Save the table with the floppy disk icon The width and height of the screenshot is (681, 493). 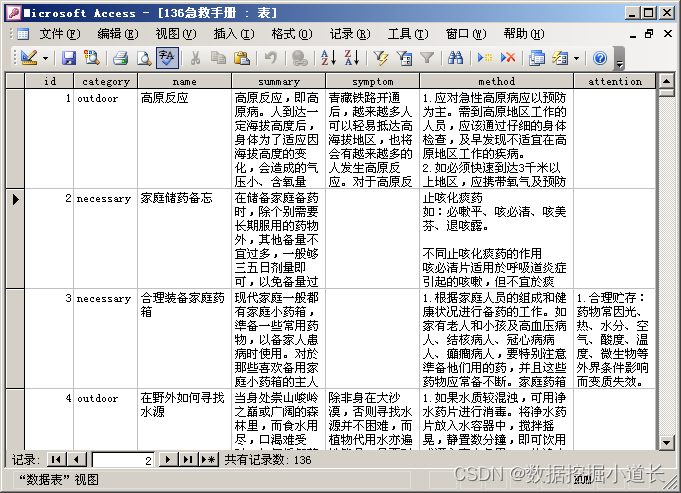click(x=69, y=58)
